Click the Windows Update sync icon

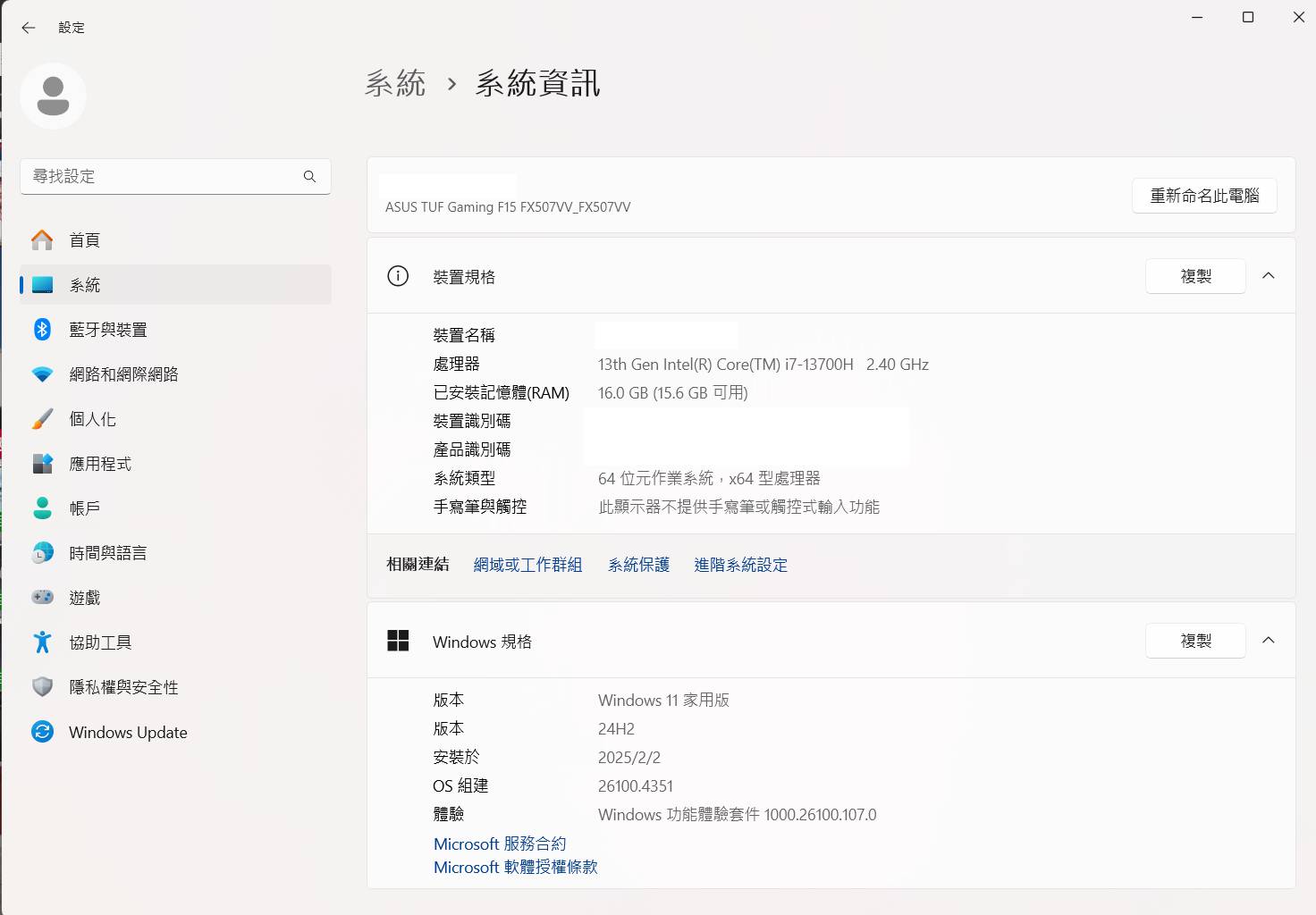42,732
